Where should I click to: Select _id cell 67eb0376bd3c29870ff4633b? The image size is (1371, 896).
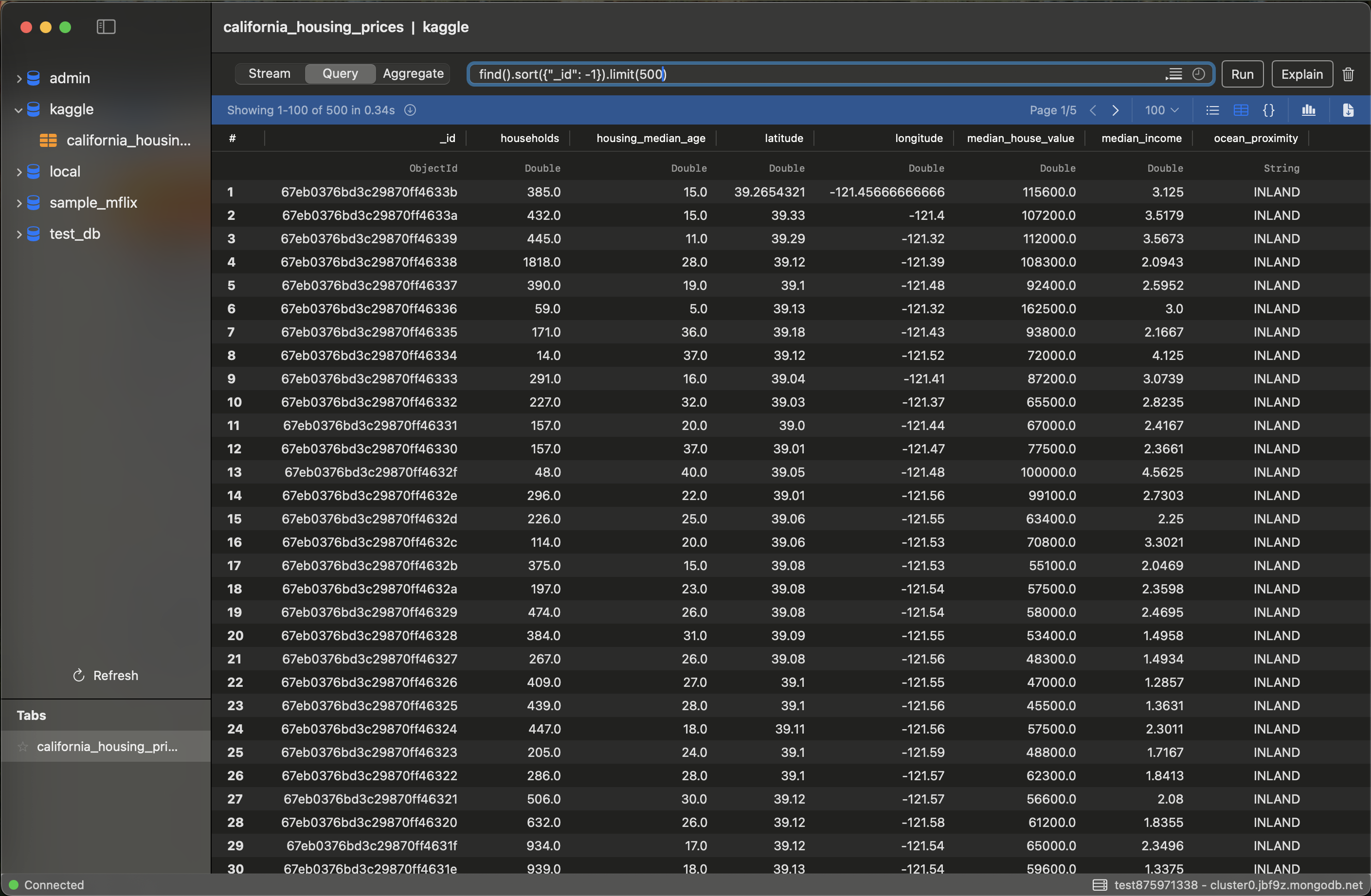[x=369, y=192]
